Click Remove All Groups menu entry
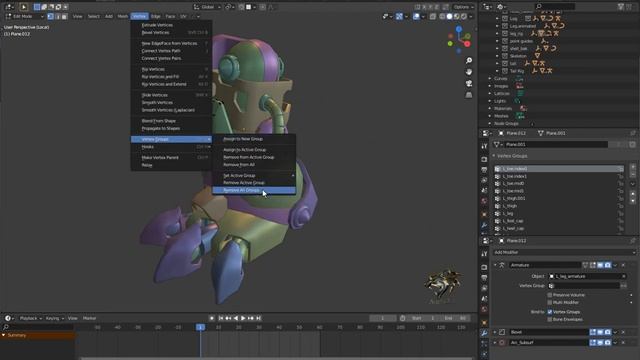Image resolution: width=640 pixels, height=360 pixels. coord(253,190)
